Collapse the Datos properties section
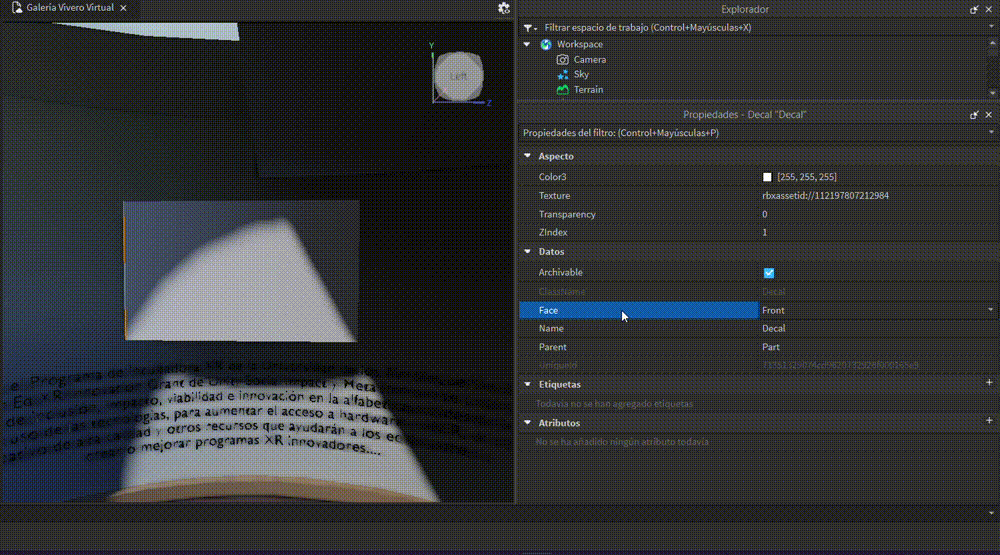Image resolution: width=1000 pixels, height=555 pixels. pos(528,252)
